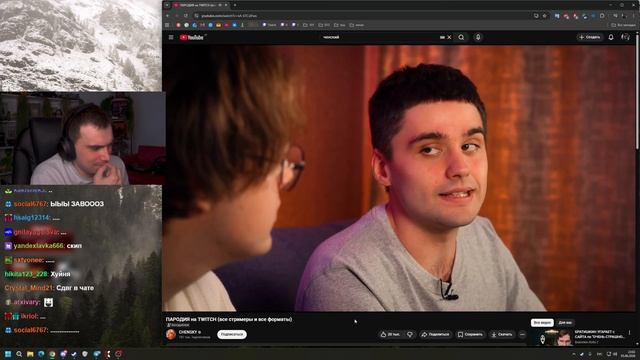
Task: Go to the YouTube home logo
Action: pos(192,37)
